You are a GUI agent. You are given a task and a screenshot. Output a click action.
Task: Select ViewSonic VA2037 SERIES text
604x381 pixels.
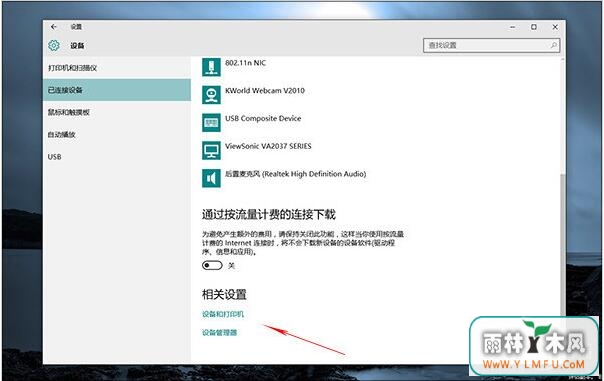(x=268, y=146)
